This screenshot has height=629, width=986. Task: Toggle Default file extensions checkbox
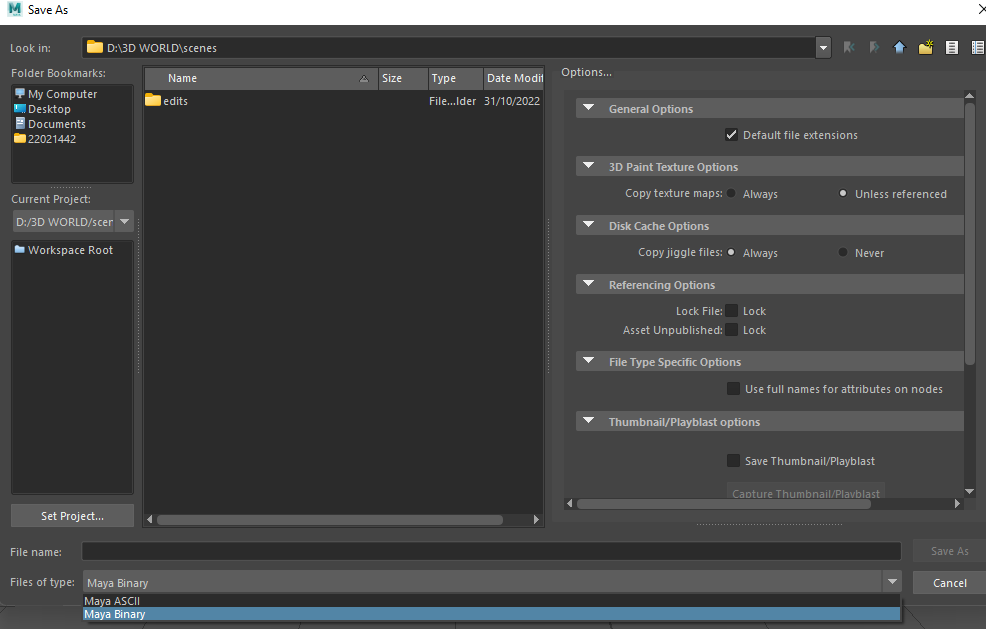pos(731,135)
